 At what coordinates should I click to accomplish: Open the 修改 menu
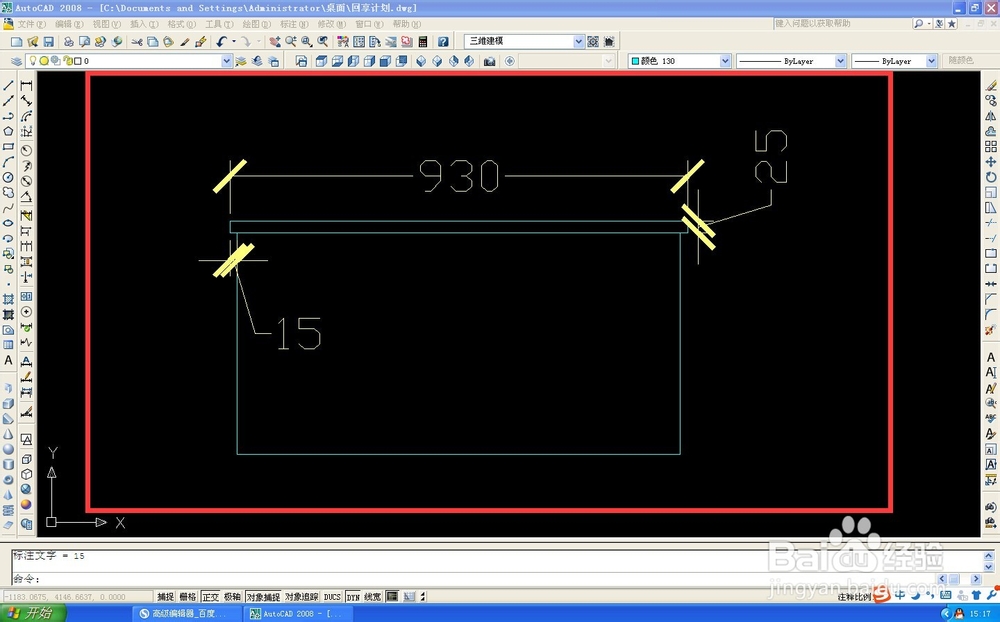click(x=332, y=24)
